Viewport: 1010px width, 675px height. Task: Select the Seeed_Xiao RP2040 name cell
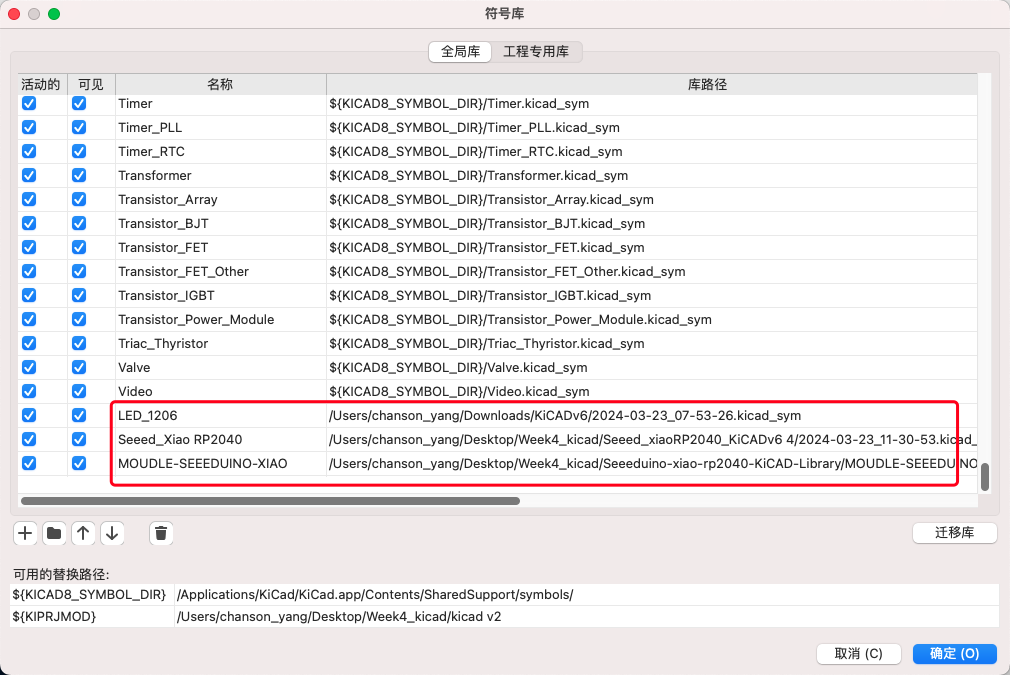(x=220, y=439)
